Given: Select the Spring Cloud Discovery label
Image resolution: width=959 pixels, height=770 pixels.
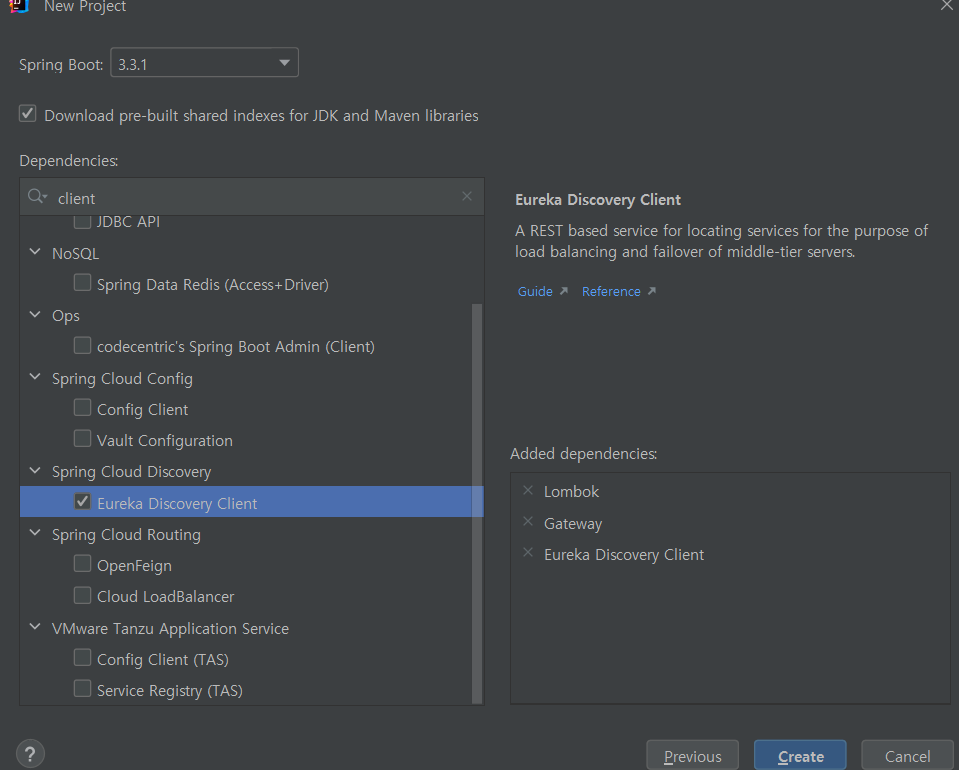Looking at the screenshot, I should [x=131, y=472].
